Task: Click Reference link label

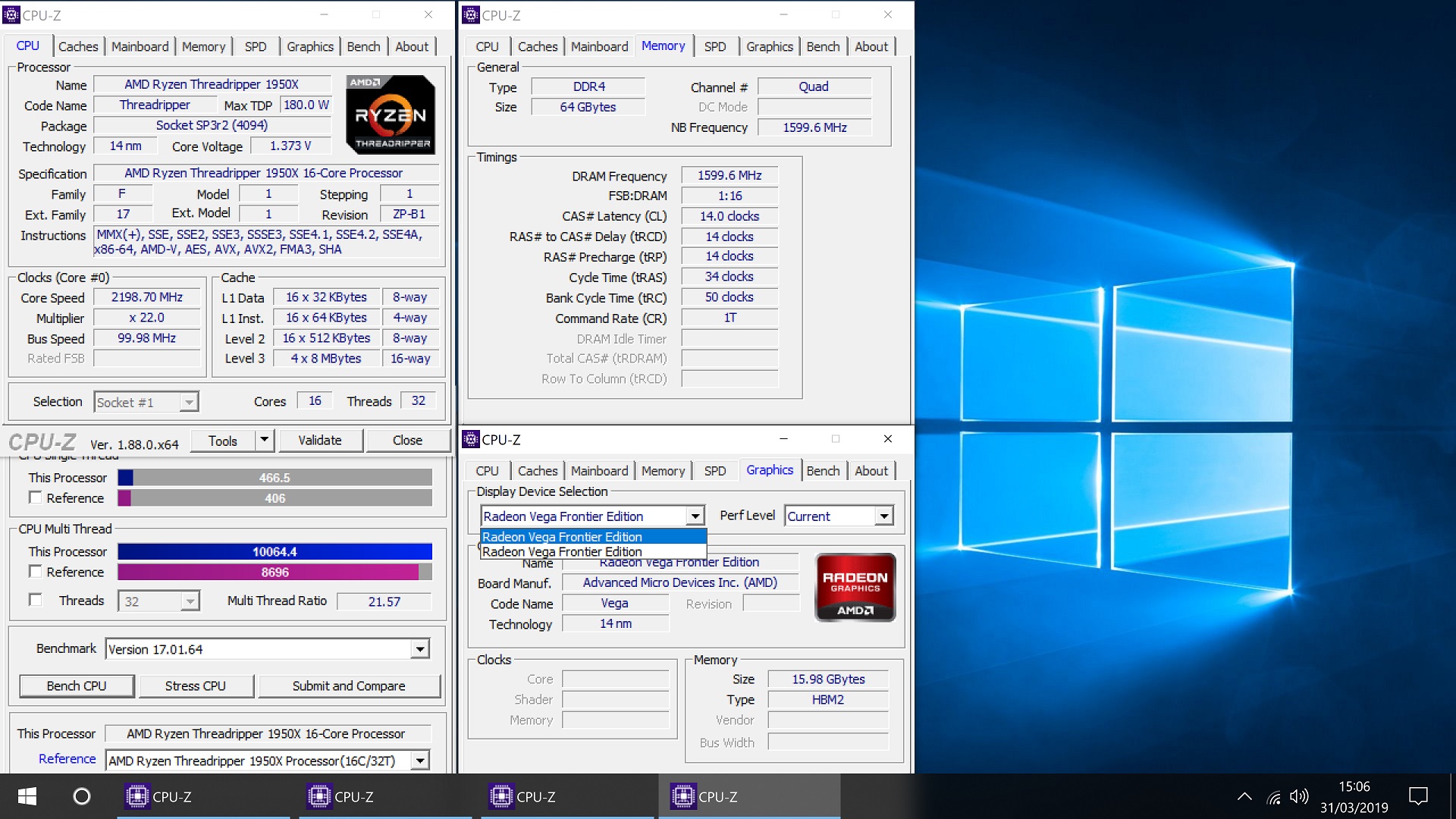Action: pyautogui.click(x=67, y=759)
